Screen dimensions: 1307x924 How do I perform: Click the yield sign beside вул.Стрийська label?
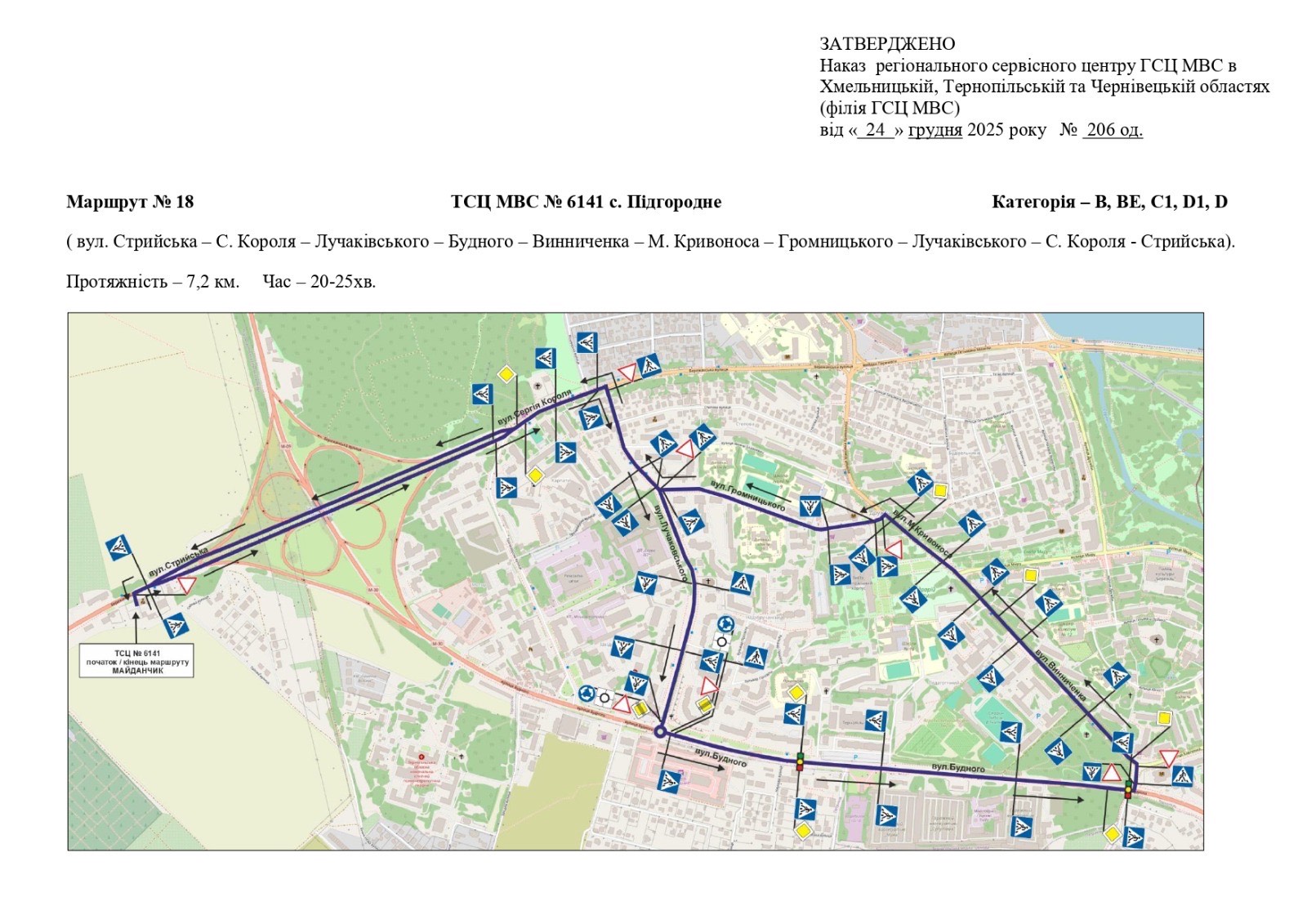pyautogui.click(x=186, y=585)
